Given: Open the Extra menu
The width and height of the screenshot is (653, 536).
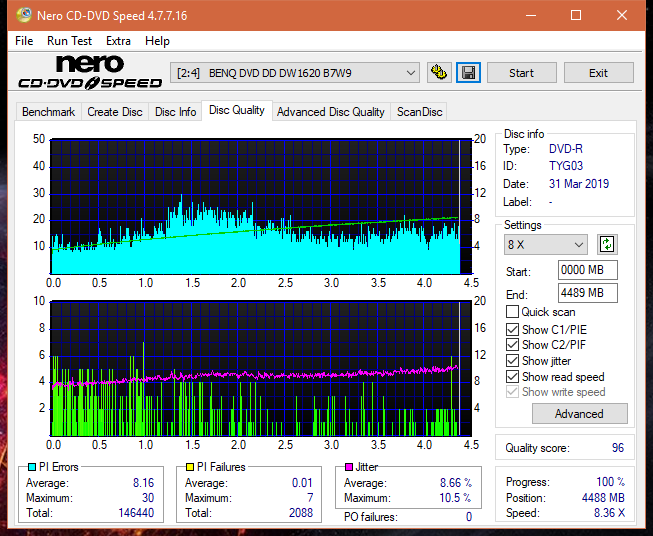Looking at the screenshot, I should coord(118,41).
